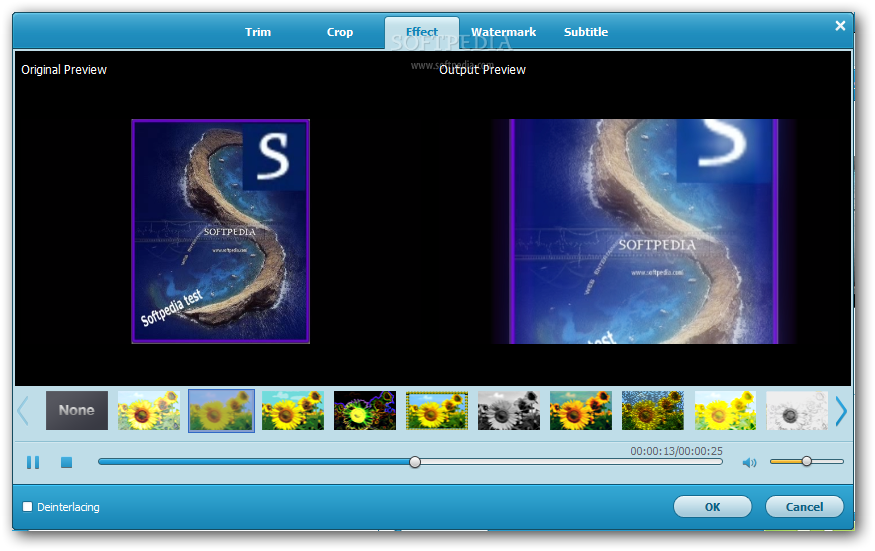Select the None effect thumbnail

tap(77, 410)
